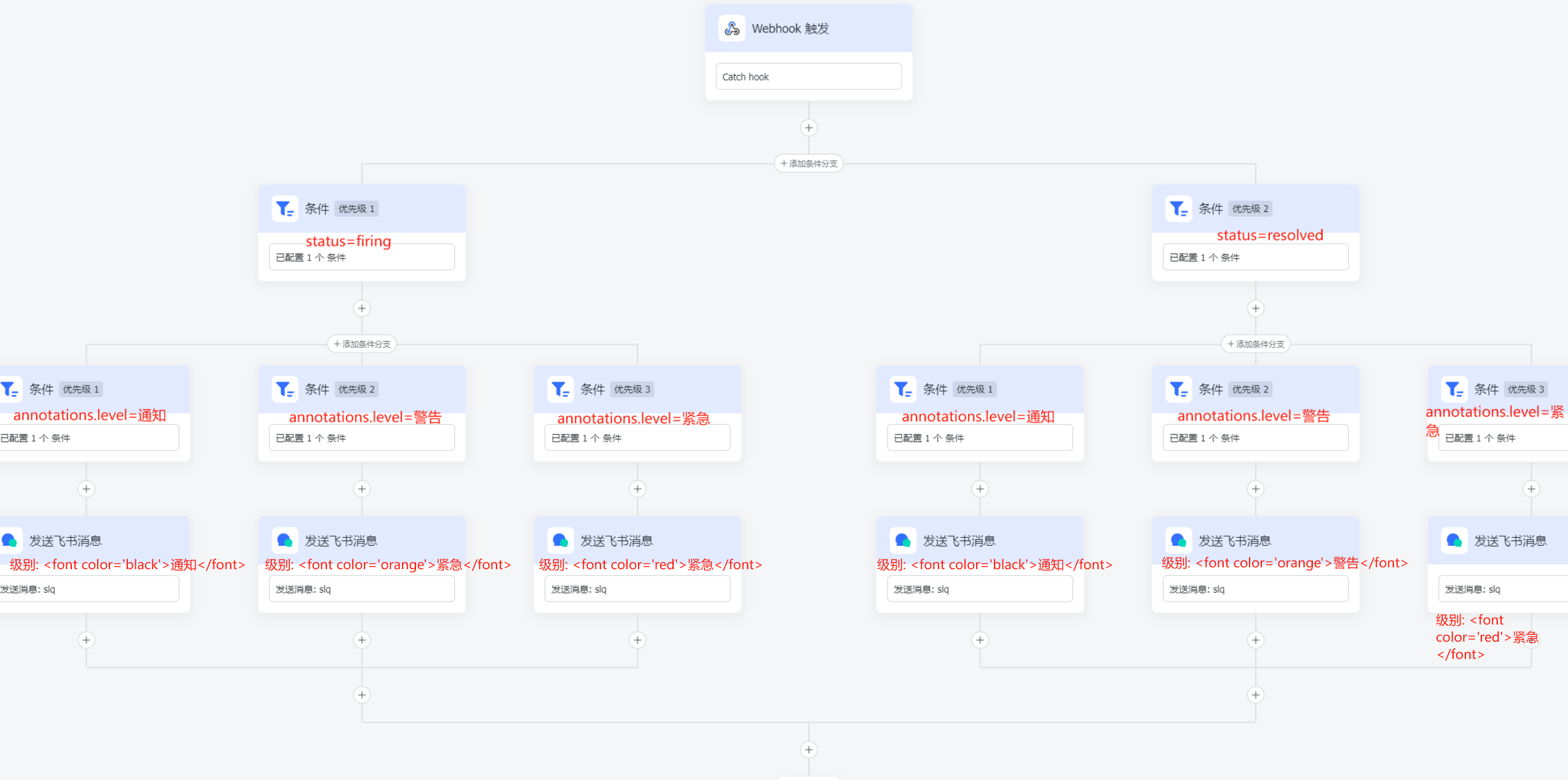Image resolution: width=1568 pixels, height=780 pixels.
Task: Click 优先级 1 badge on firing 通知 condition
Action: 81,390
